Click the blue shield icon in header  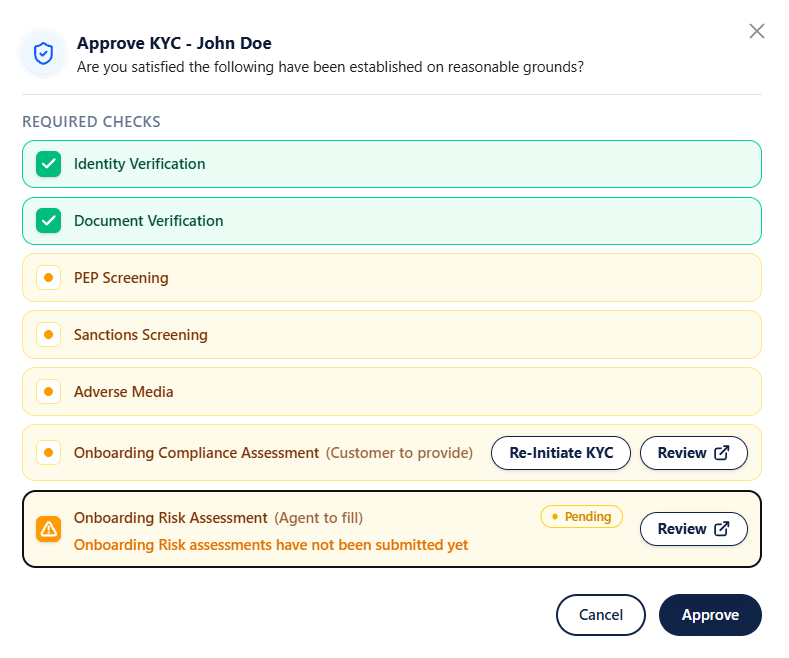click(x=43, y=53)
